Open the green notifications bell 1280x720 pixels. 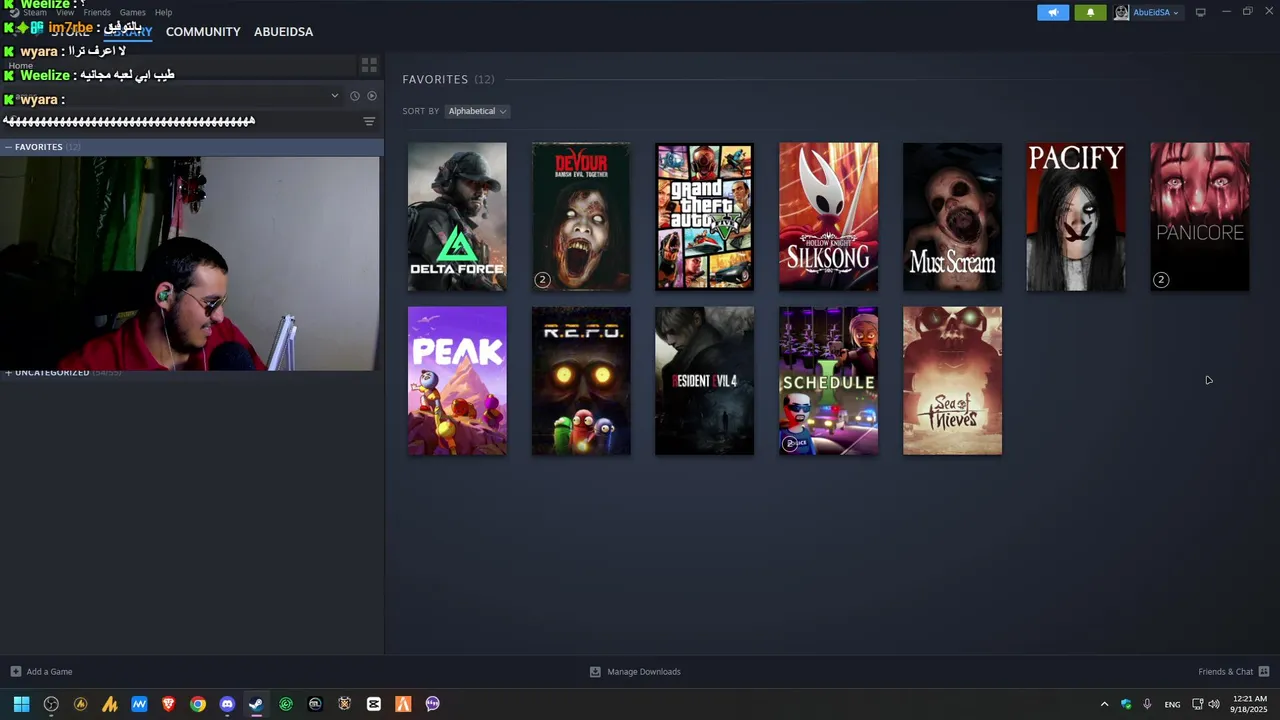point(1090,12)
